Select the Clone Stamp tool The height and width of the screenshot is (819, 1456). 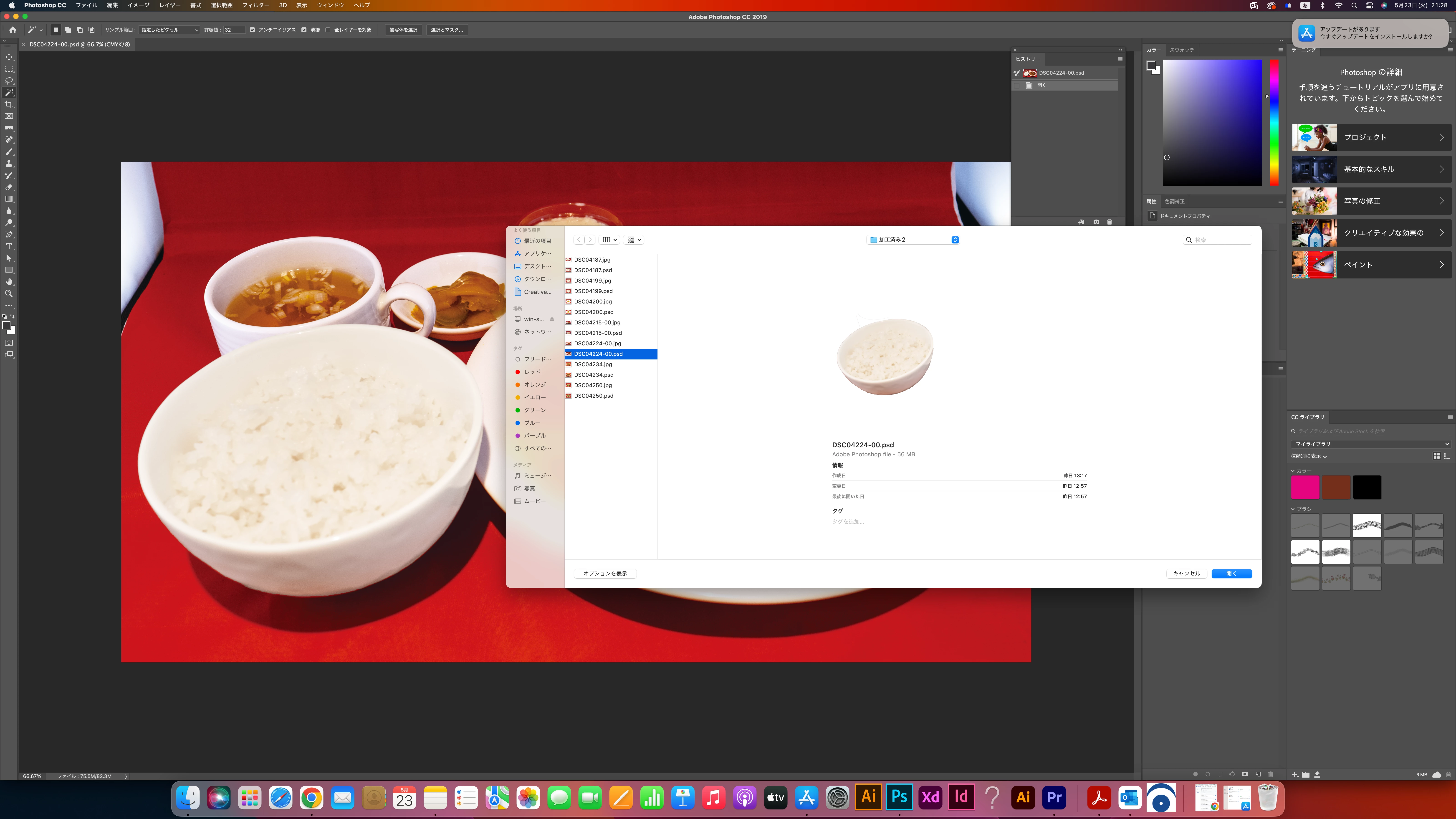(9, 163)
